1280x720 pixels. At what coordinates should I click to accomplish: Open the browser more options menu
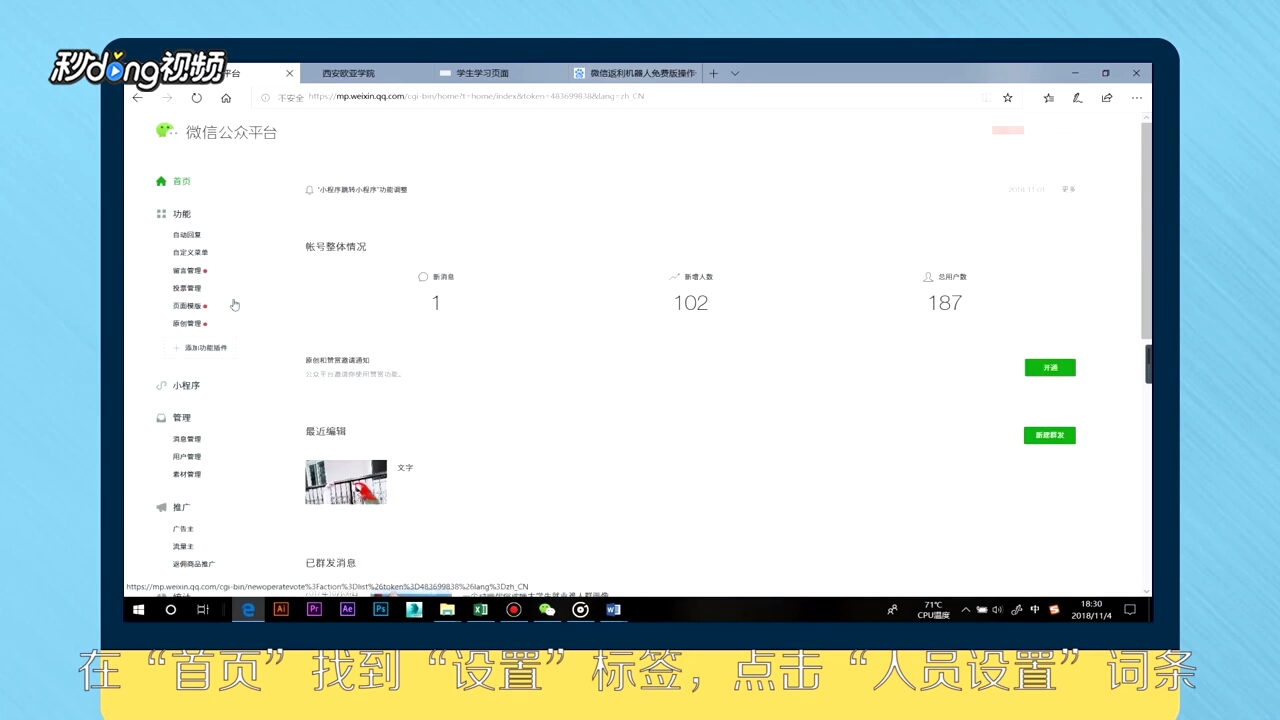1137,98
